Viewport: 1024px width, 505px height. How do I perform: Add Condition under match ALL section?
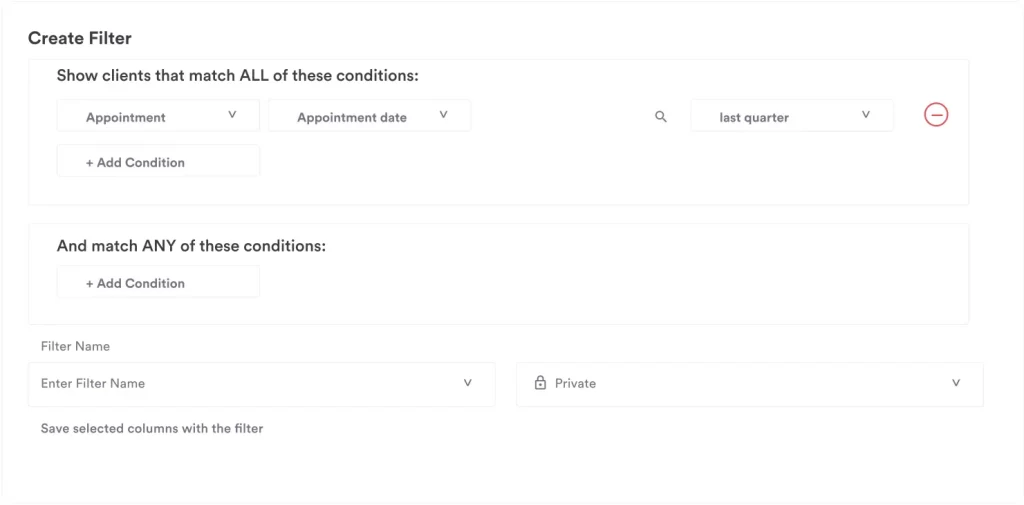coord(158,162)
